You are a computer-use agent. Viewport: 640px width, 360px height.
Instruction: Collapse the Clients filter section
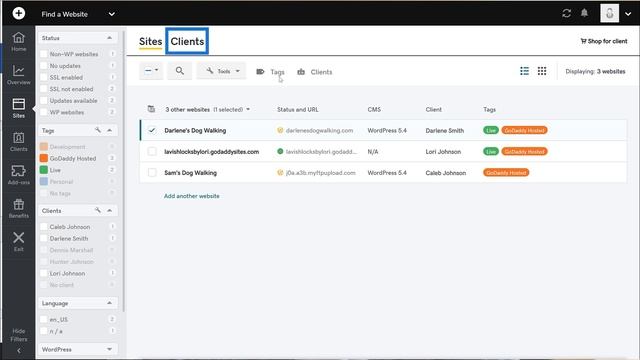pyautogui.click(x=109, y=210)
